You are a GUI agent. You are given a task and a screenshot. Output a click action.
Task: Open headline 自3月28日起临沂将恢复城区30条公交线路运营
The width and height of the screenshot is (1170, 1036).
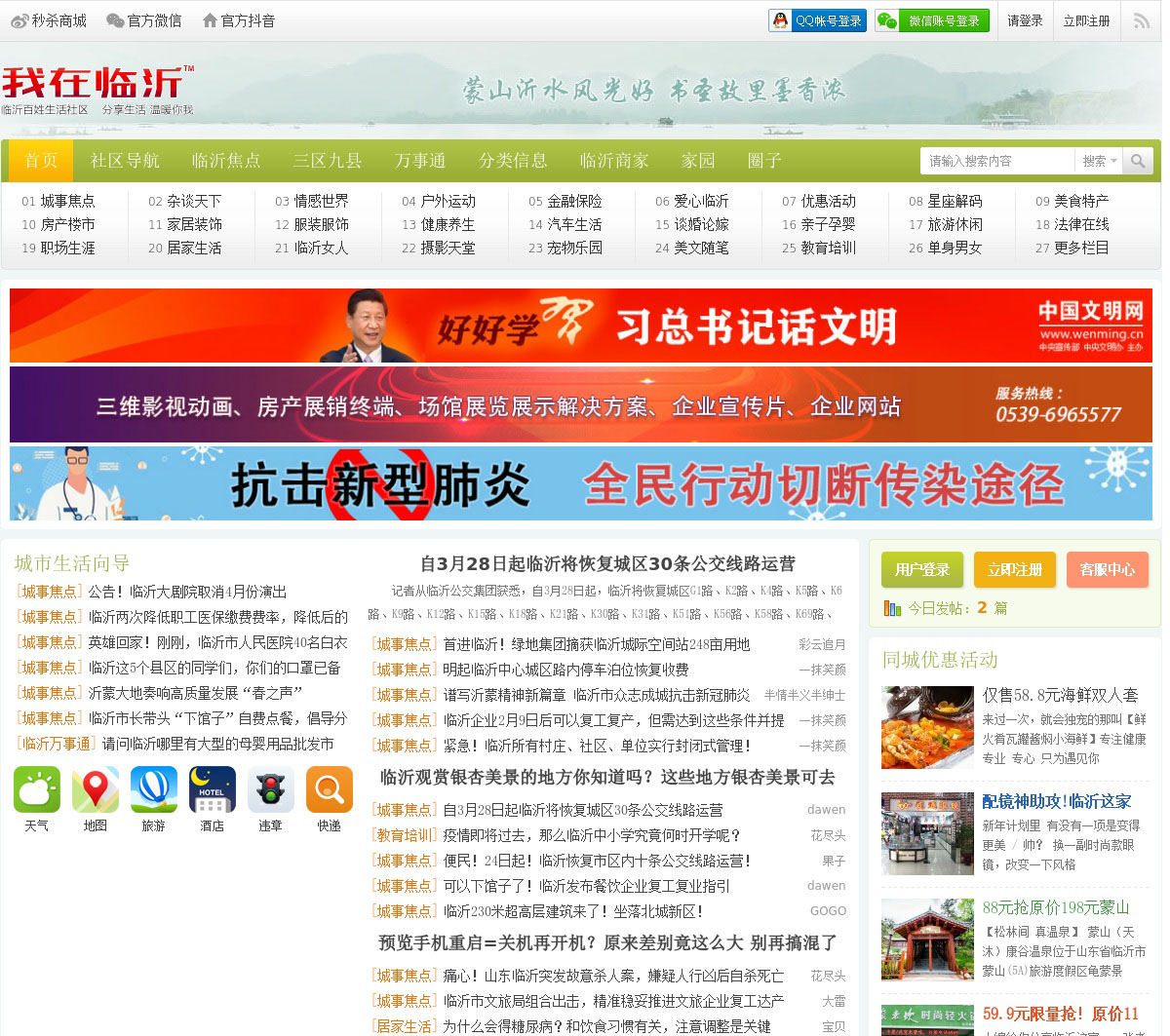tap(607, 563)
